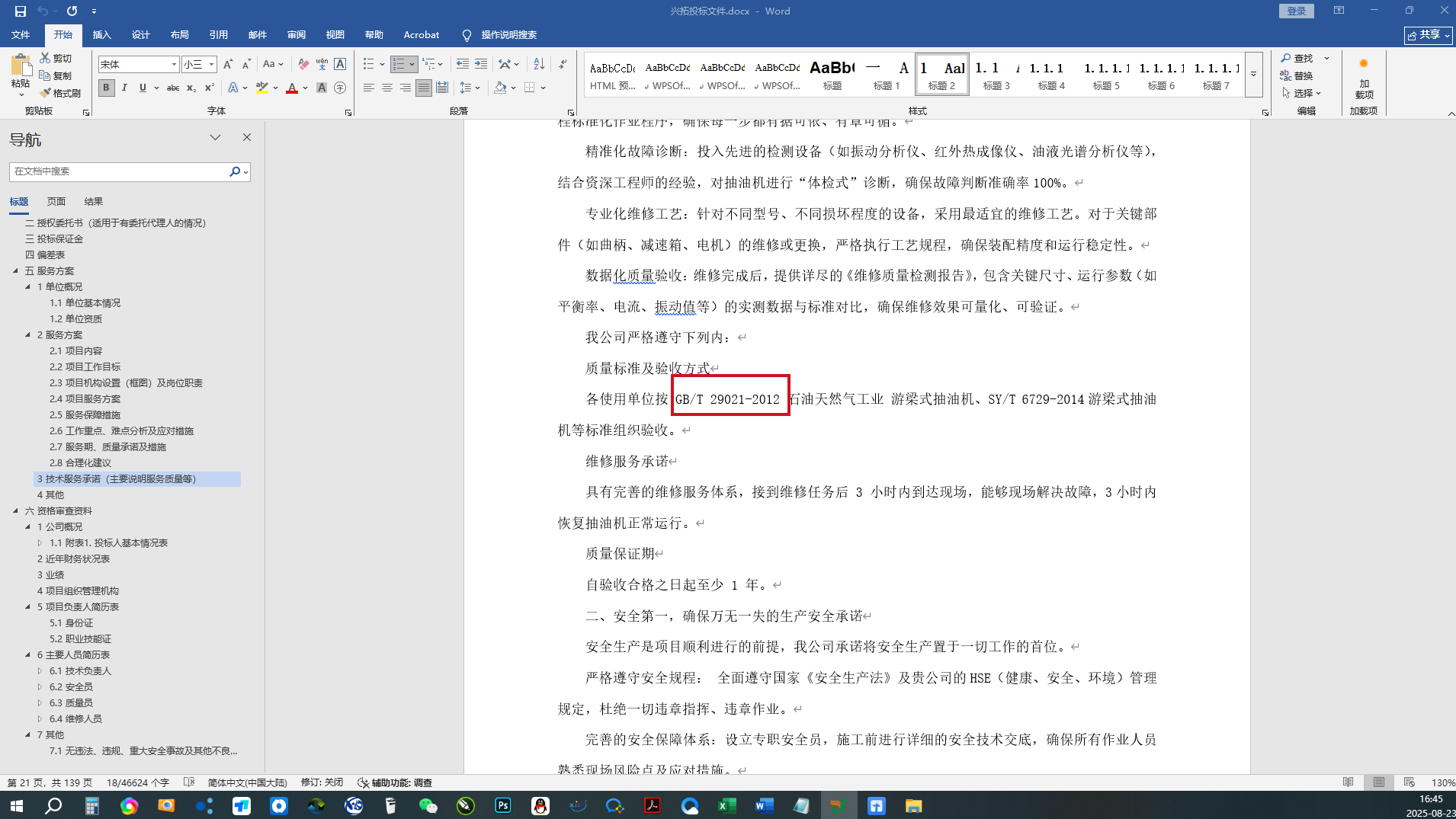This screenshot has width=1456, height=819.
Task: Jump to 3 技术服务承诺 heading
Action: [137, 478]
